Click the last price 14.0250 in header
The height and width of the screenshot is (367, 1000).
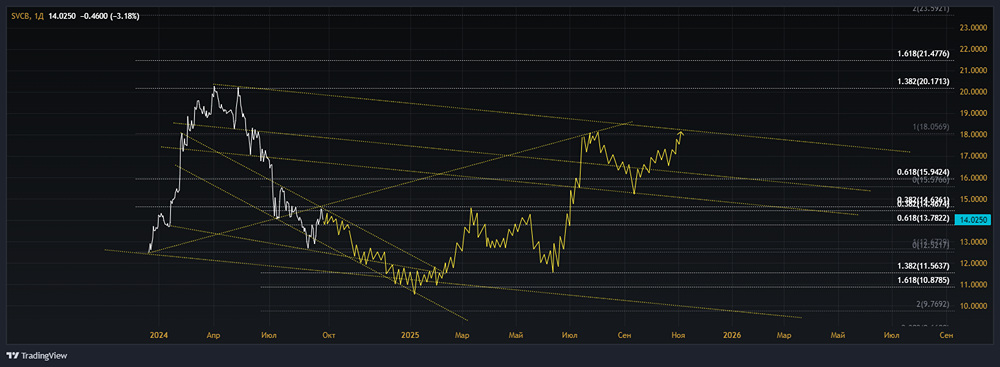pyautogui.click(x=62, y=16)
